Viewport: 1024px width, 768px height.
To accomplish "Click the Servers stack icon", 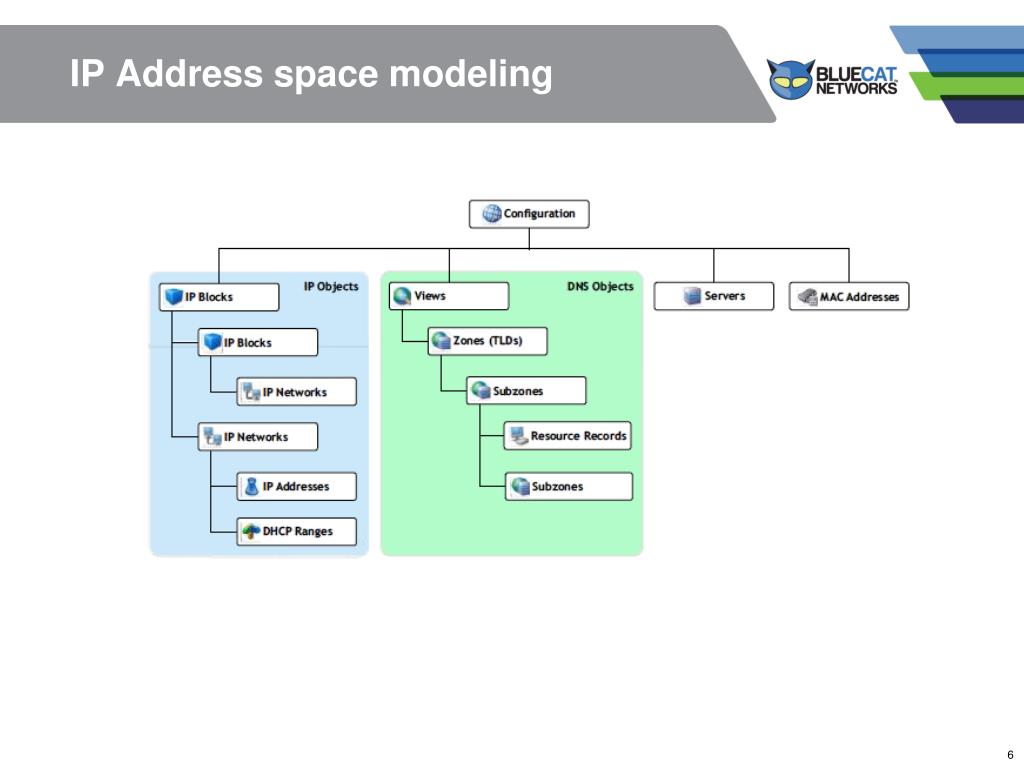I will pos(692,296).
